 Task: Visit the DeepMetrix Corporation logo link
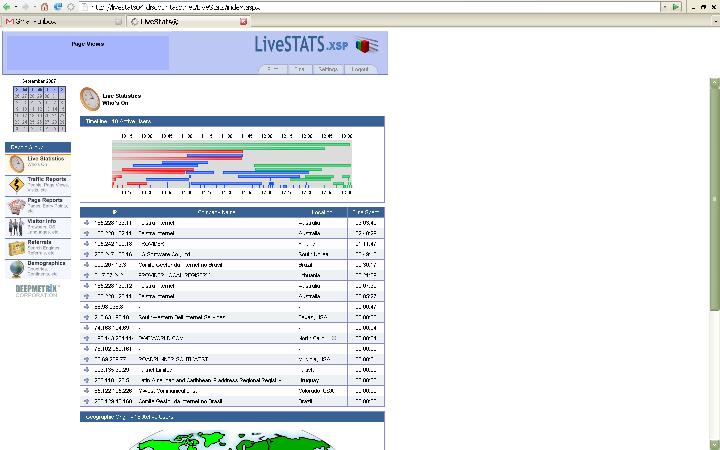coord(37,291)
